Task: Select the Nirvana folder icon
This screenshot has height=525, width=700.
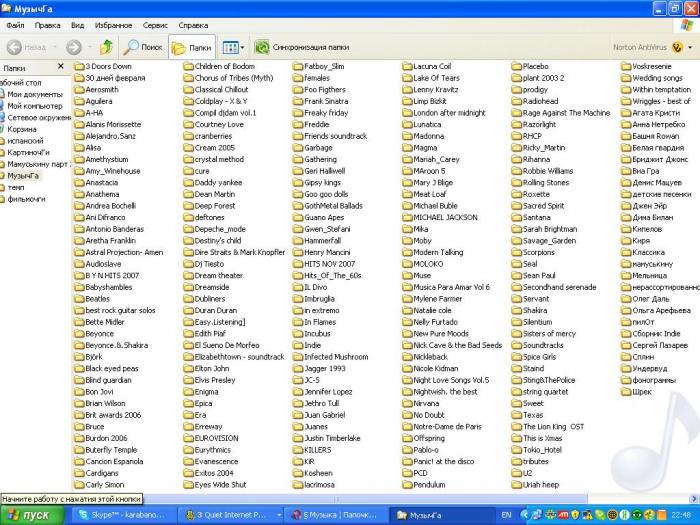Action: [407, 403]
